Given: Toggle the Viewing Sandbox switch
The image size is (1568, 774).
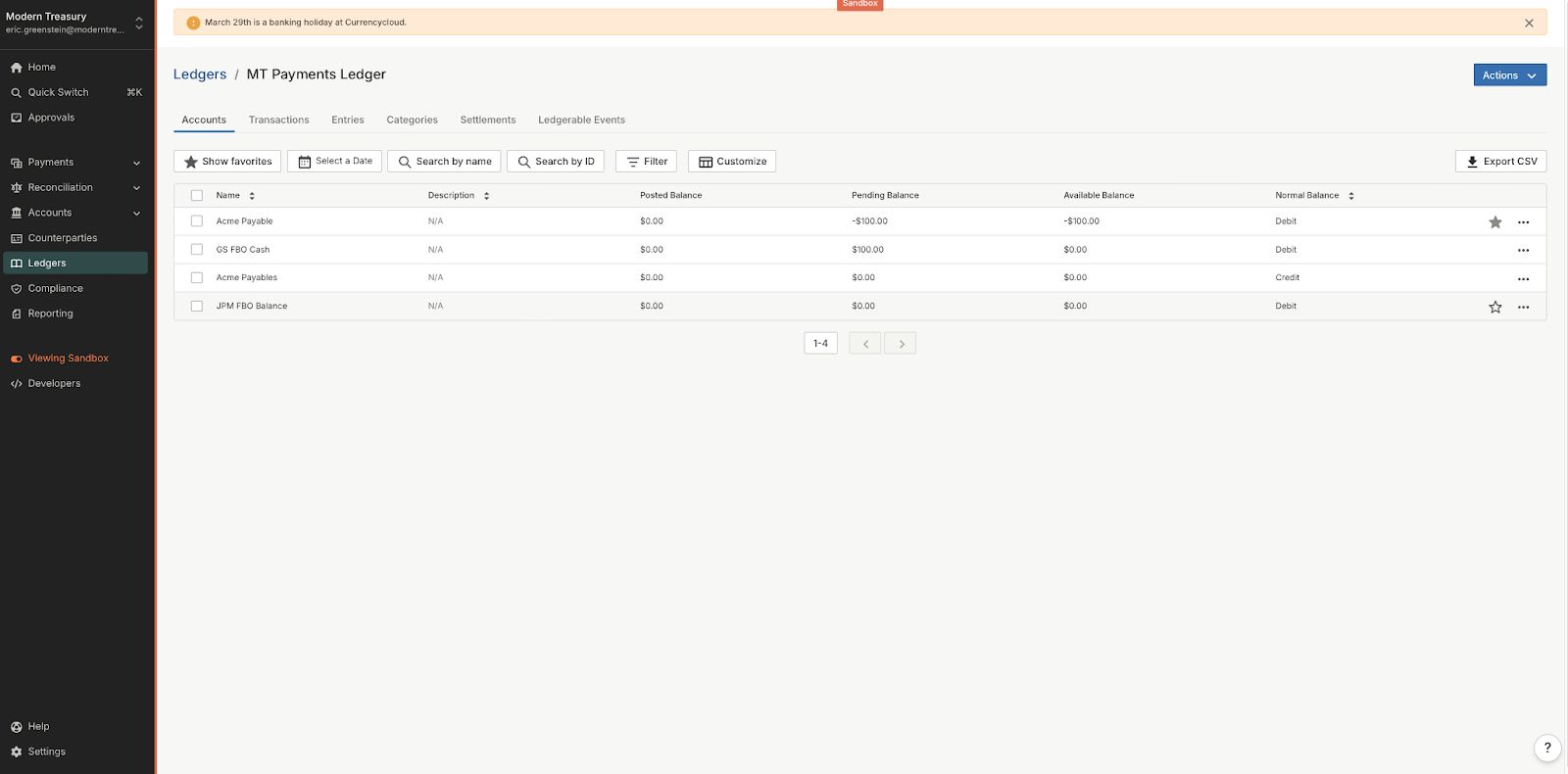Looking at the screenshot, I should coord(17,359).
